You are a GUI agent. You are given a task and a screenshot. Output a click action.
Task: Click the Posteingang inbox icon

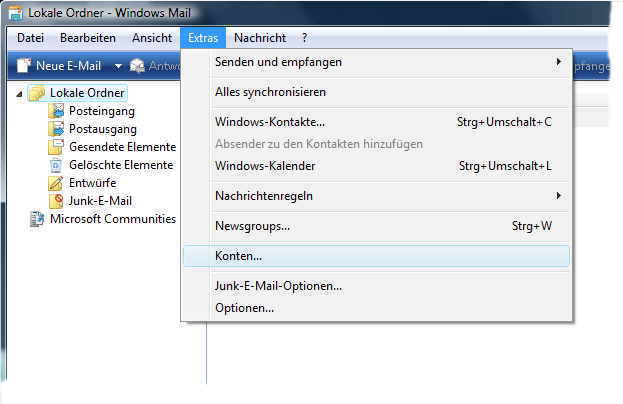[x=56, y=111]
